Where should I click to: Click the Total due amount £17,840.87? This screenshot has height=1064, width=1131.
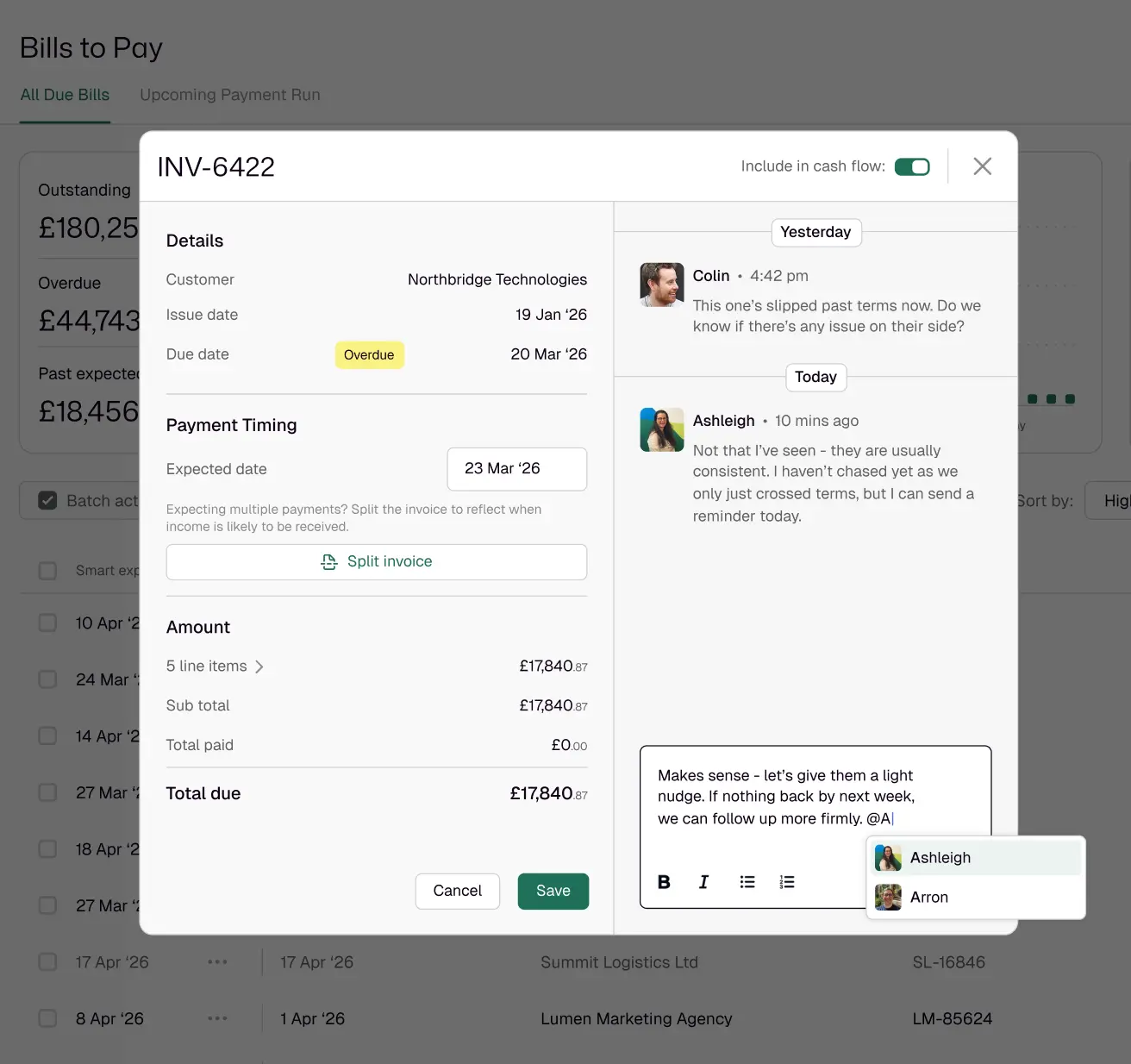click(x=548, y=793)
